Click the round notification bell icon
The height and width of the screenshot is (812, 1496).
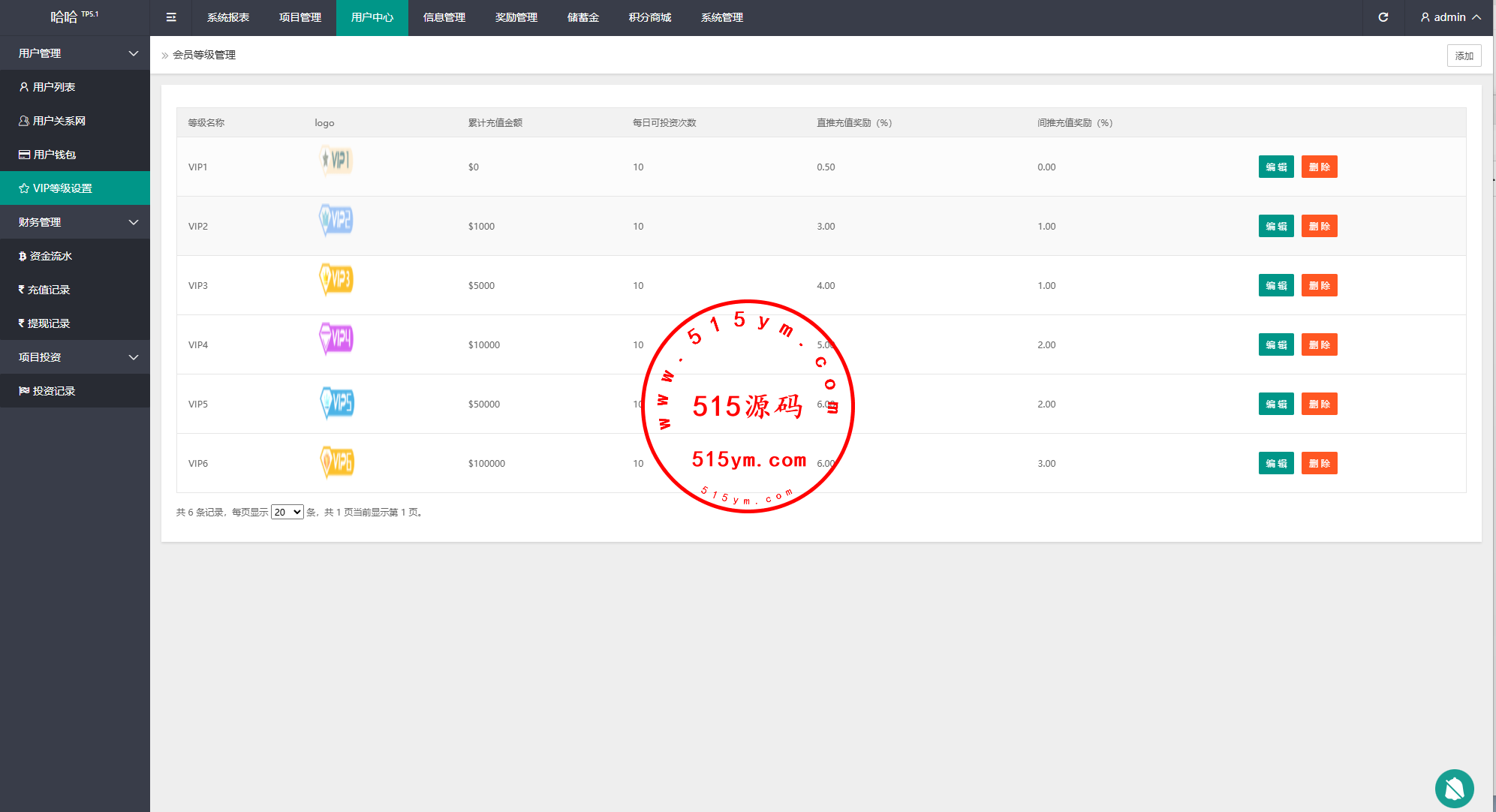coord(1454,788)
